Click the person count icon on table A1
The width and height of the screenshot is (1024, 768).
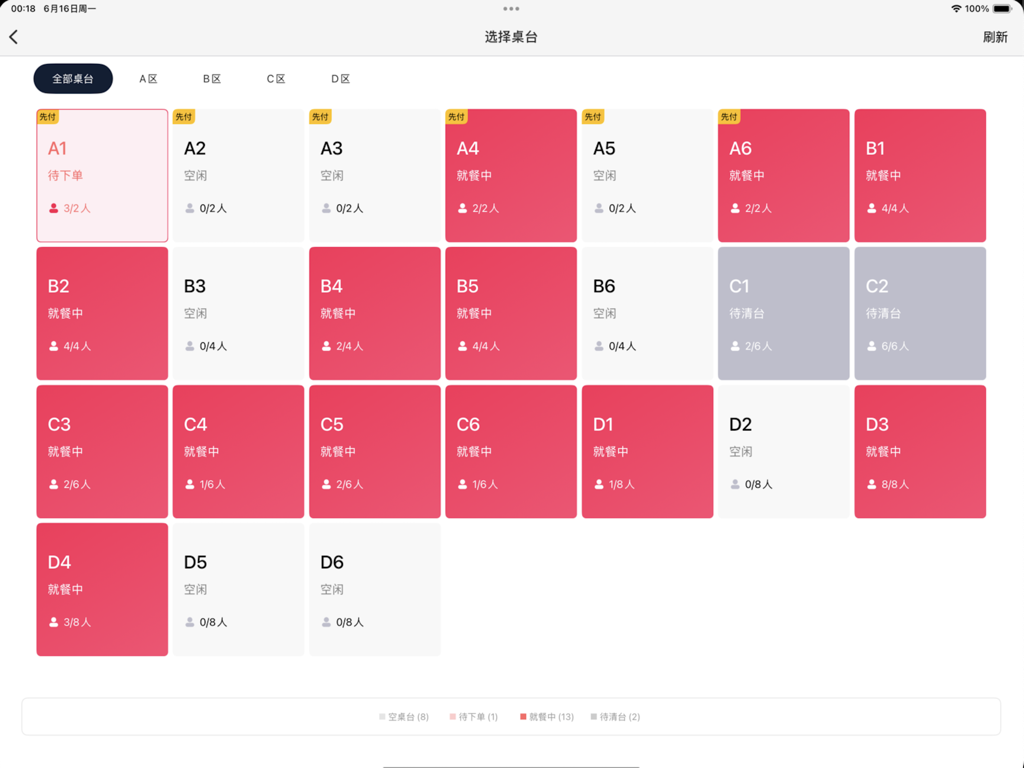52,209
